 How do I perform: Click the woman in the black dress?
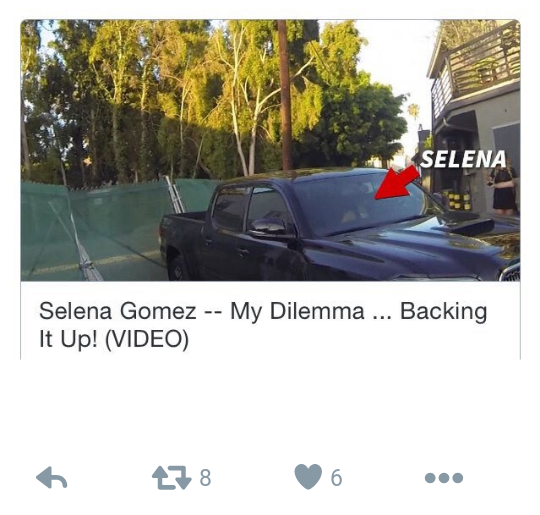click(x=504, y=189)
